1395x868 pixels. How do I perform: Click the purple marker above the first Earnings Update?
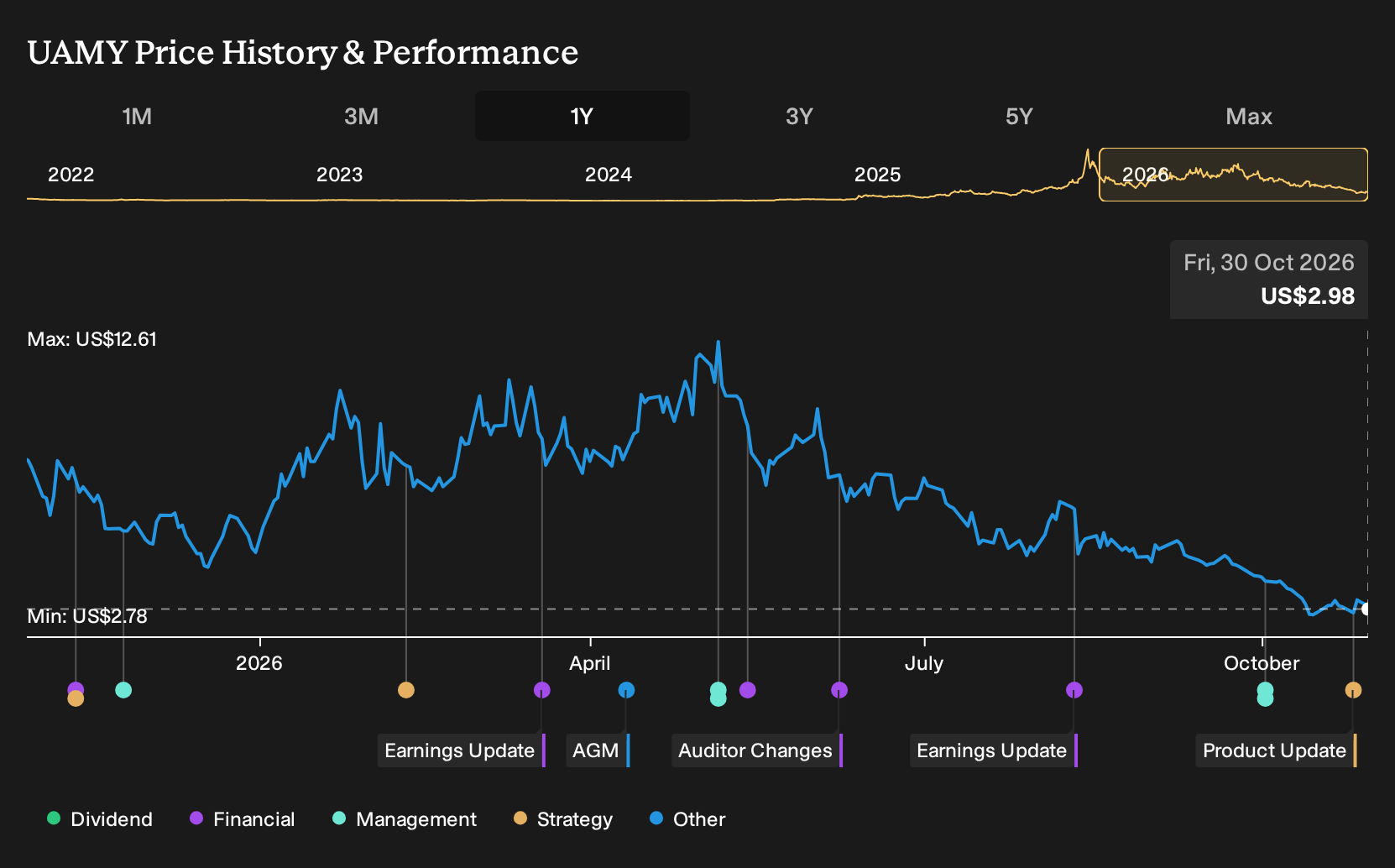(x=542, y=690)
